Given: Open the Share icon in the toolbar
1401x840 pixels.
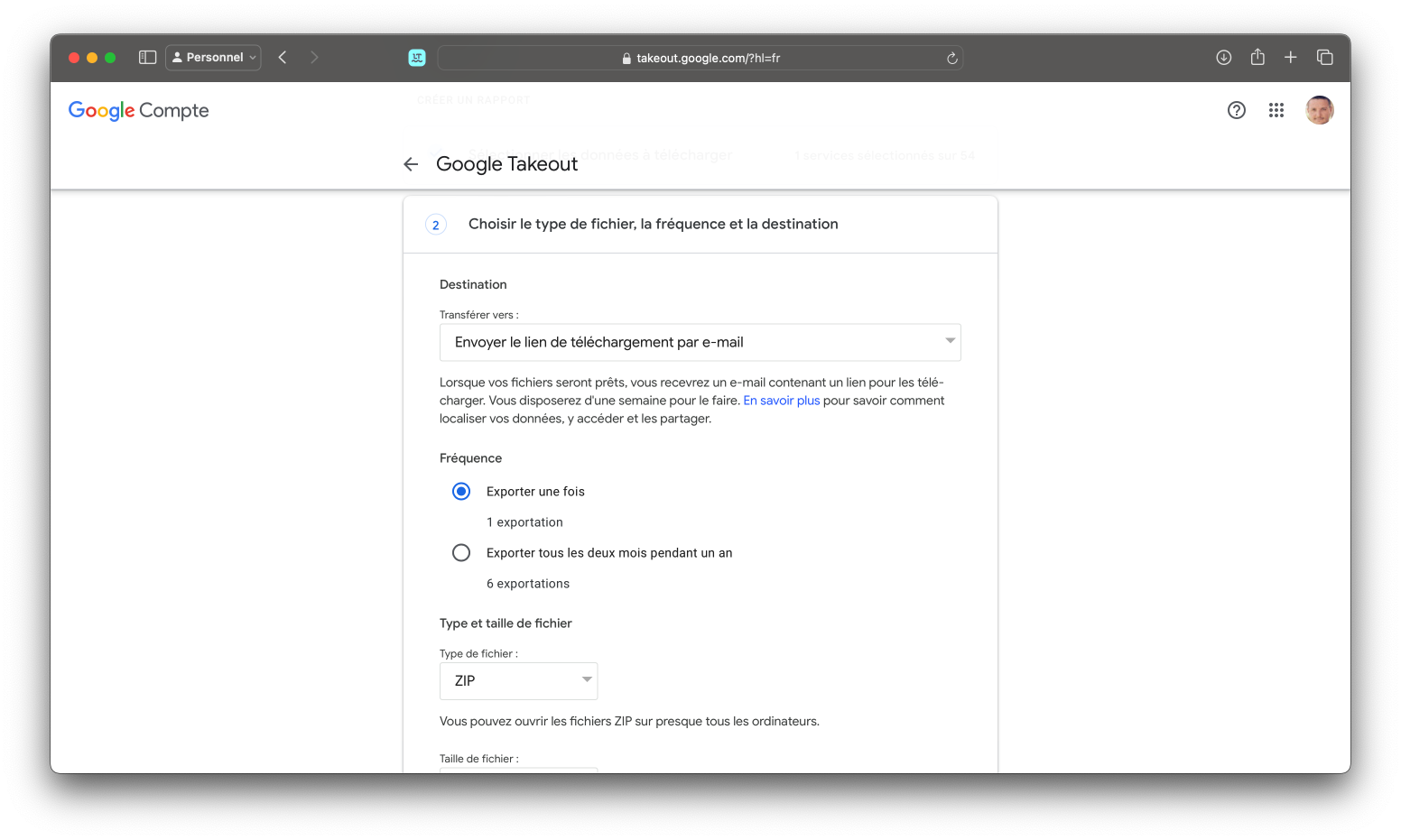Looking at the screenshot, I should pos(1257,57).
